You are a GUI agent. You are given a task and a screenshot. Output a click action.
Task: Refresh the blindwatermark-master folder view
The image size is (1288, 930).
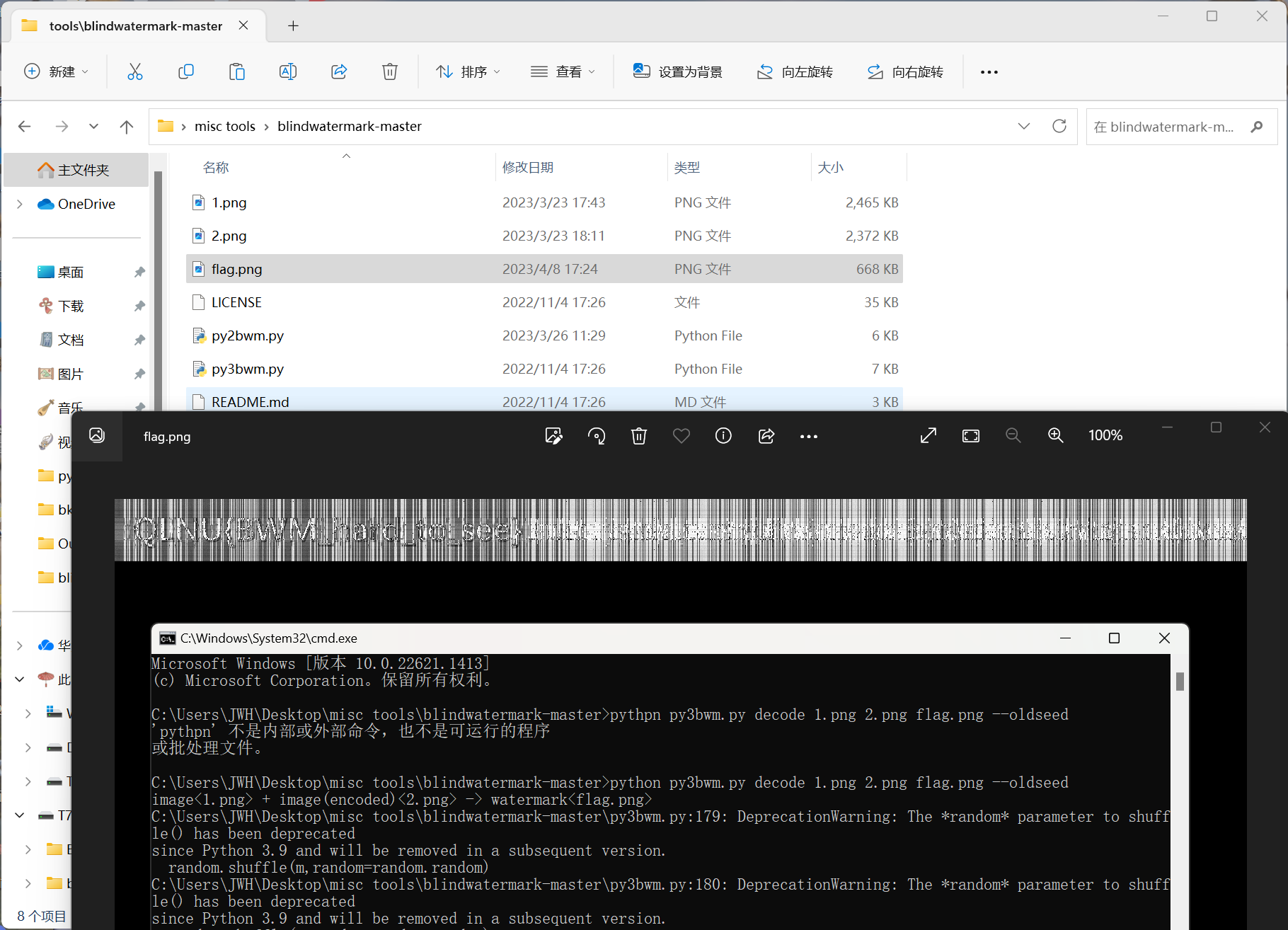coord(1059,126)
